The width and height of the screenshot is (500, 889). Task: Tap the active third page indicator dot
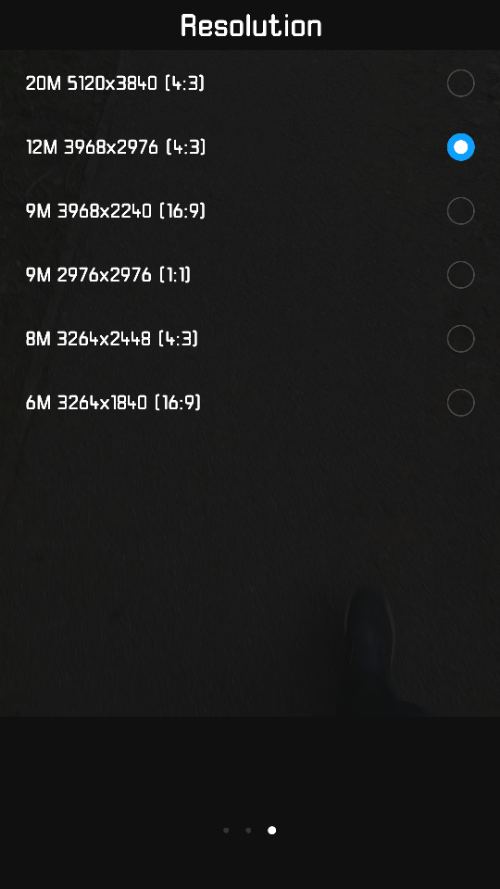coord(272,830)
